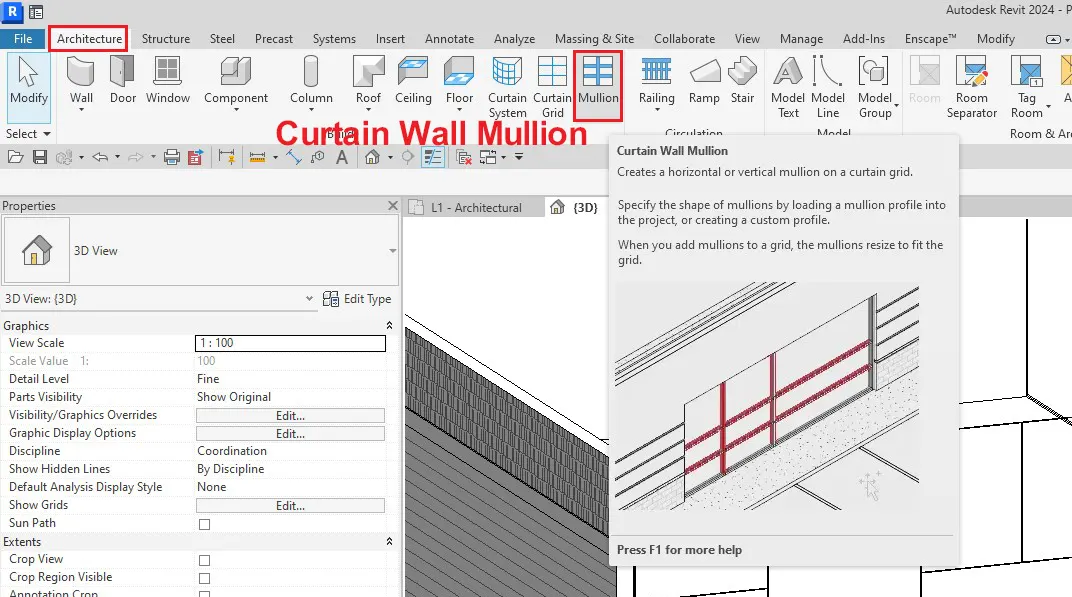
Task: Select the Component tool
Action: point(236,81)
